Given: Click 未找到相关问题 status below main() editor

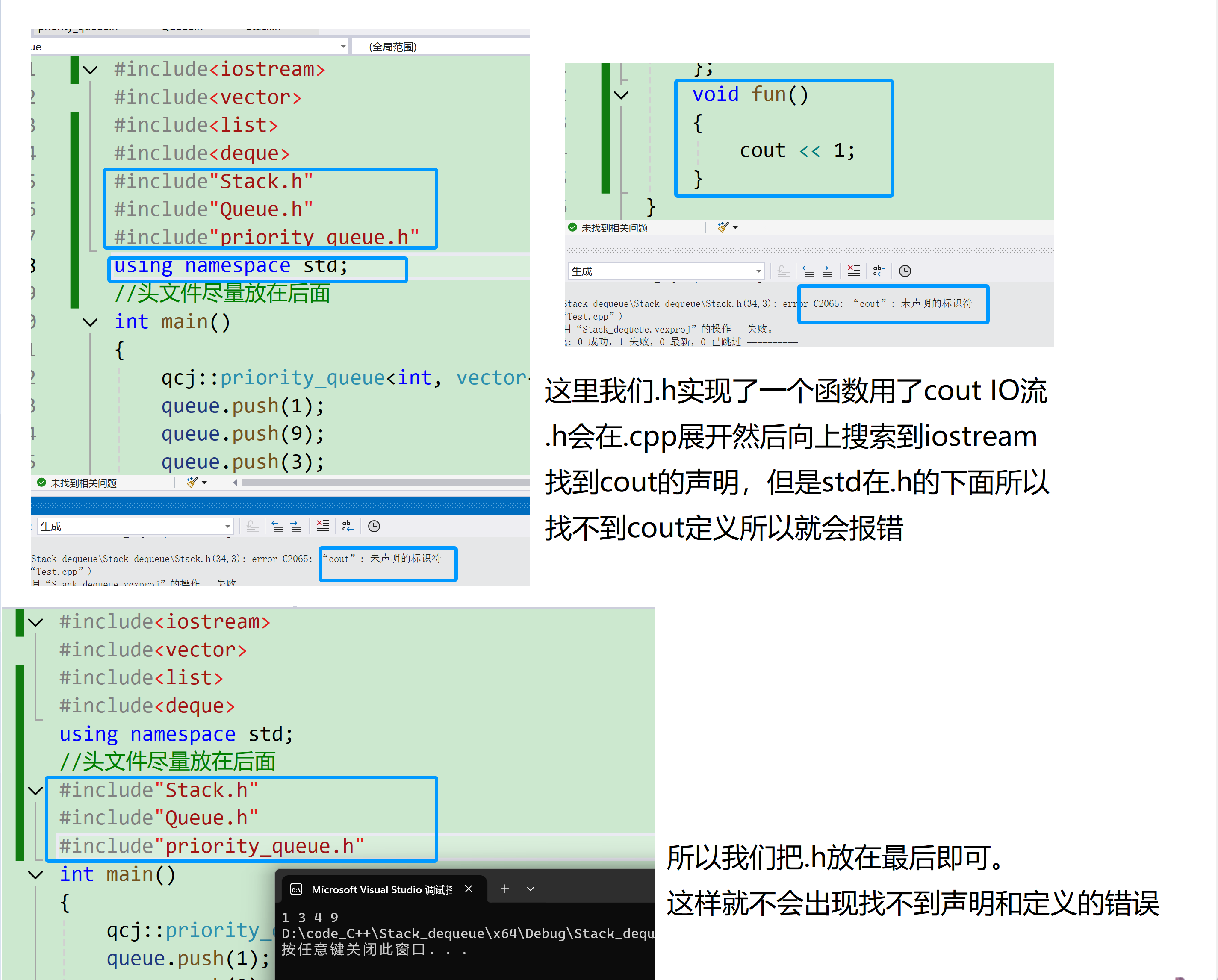Looking at the screenshot, I should 84,483.
